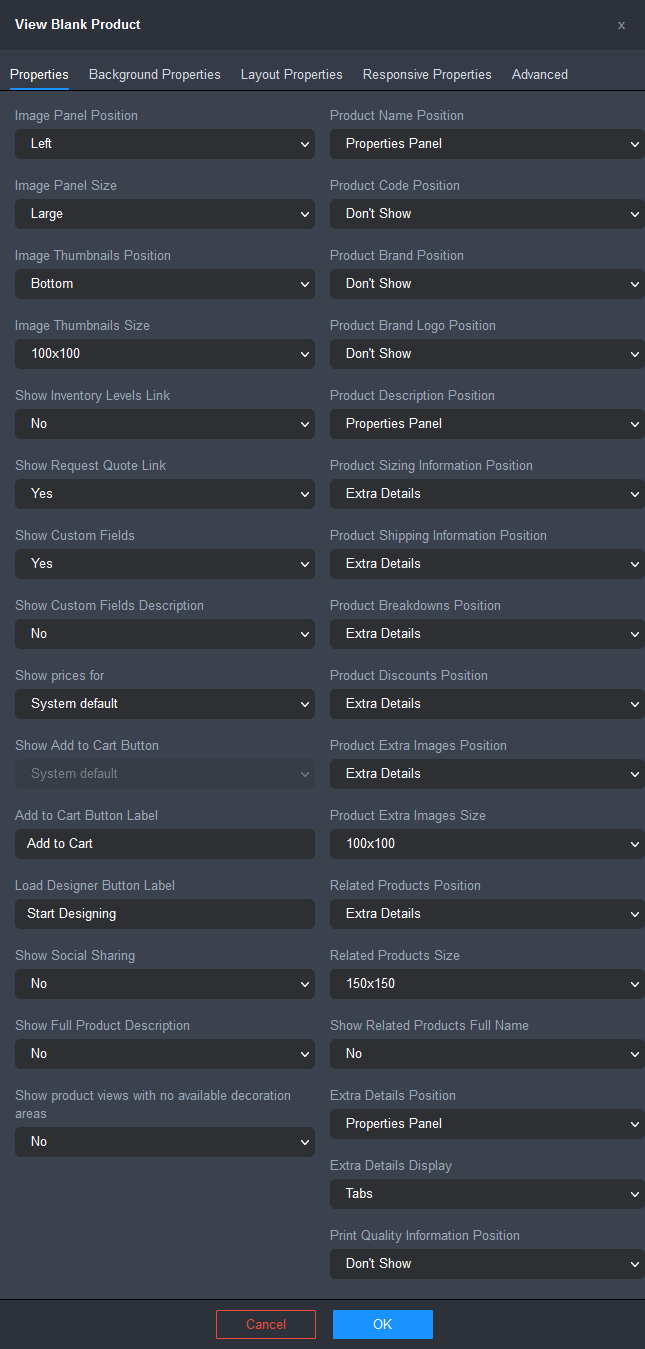
Task: Open the Product Code Position dropdown
Action: [x=487, y=214]
